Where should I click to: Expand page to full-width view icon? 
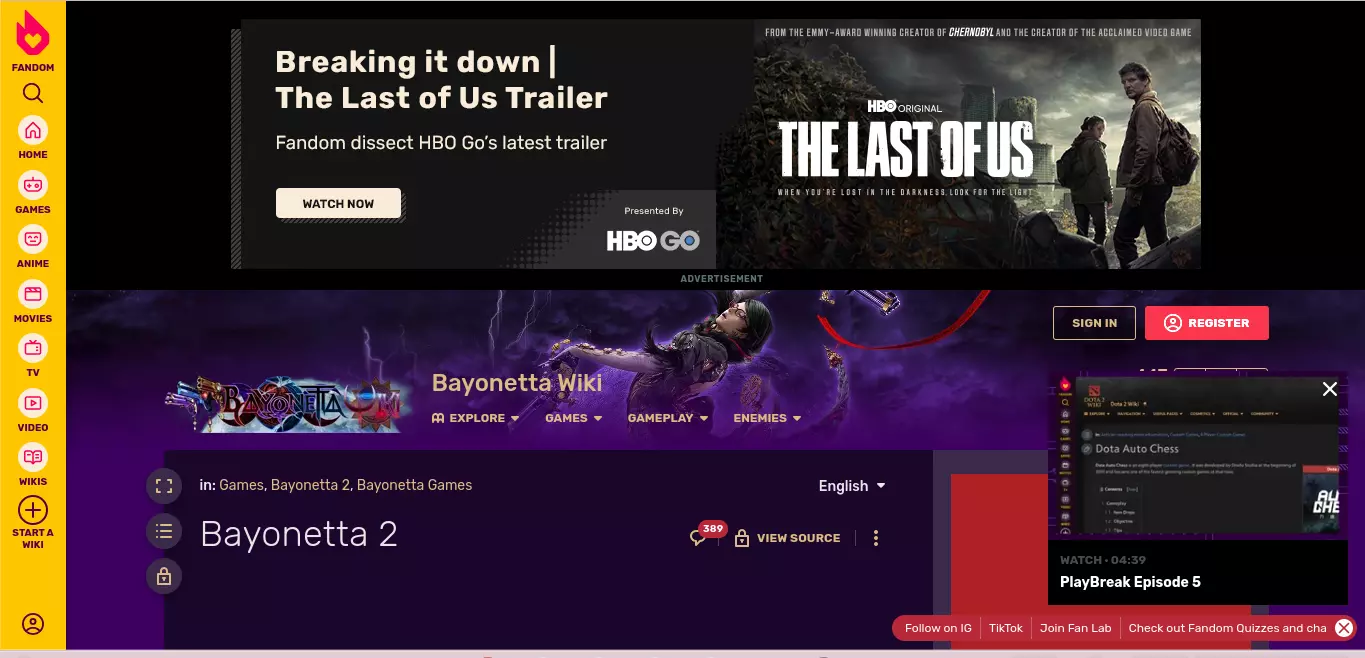click(164, 487)
